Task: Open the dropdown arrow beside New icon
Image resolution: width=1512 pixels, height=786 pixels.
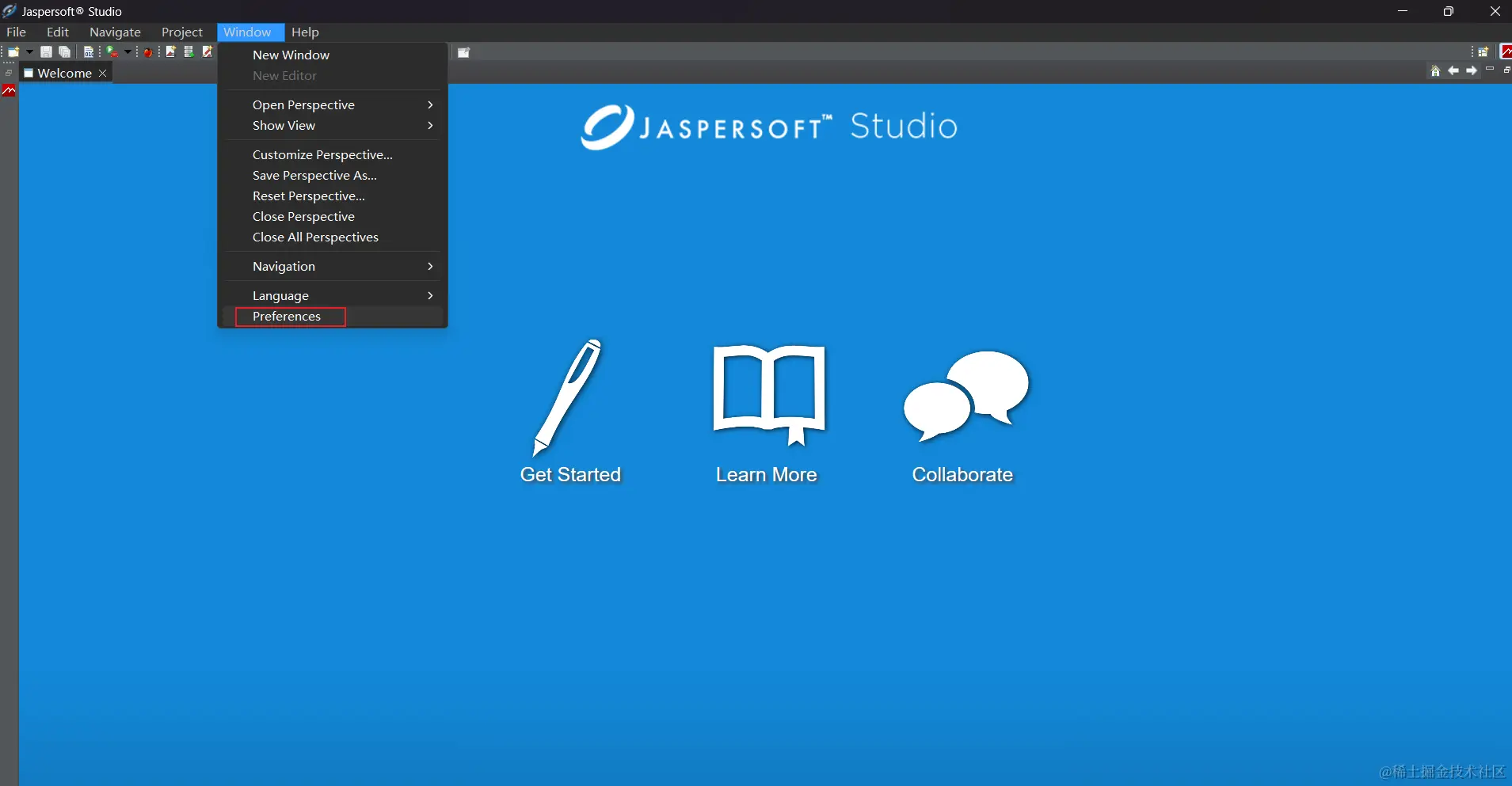Action: [29, 52]
